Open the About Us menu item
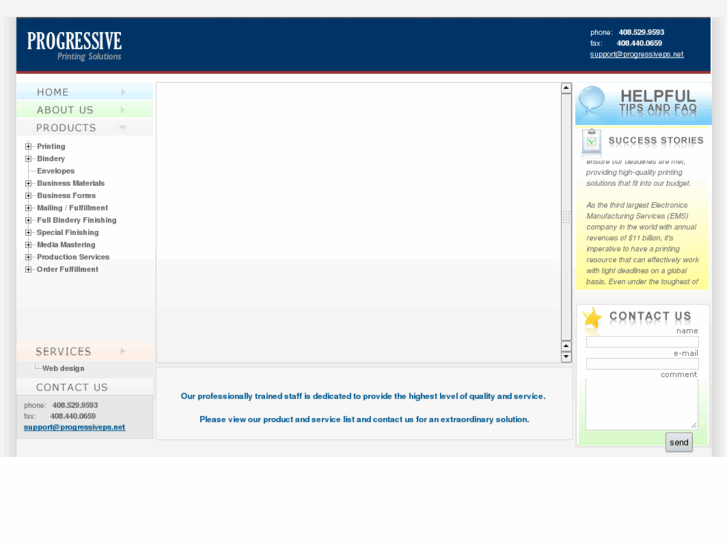This screenshot has height=545, width=727. pyautogui.click(x=85, y=109)
